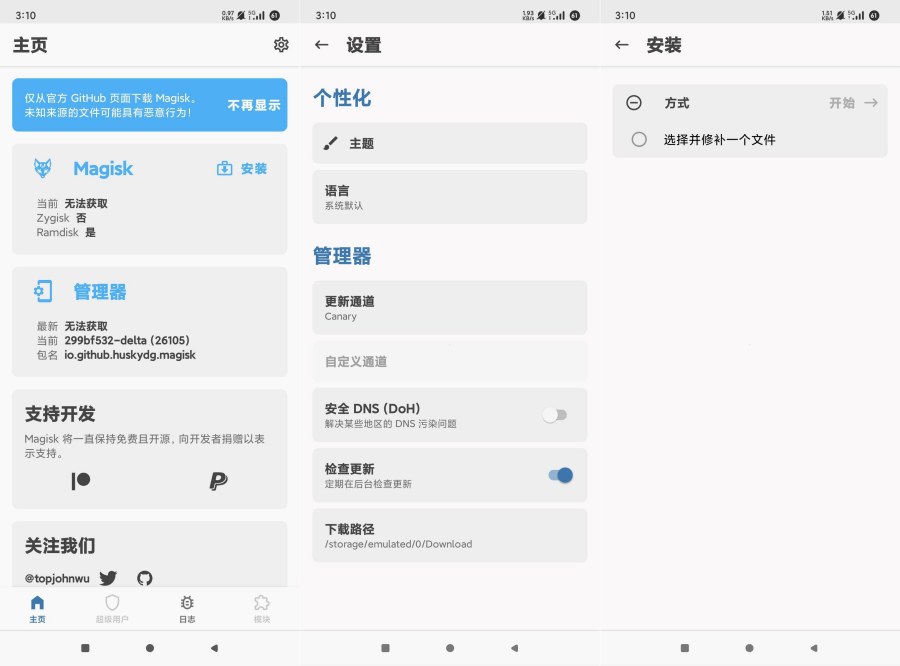Tap the recents square below the 主页 screen
Viewport: 900px width, 666px height.
click(x=86, y=648)
